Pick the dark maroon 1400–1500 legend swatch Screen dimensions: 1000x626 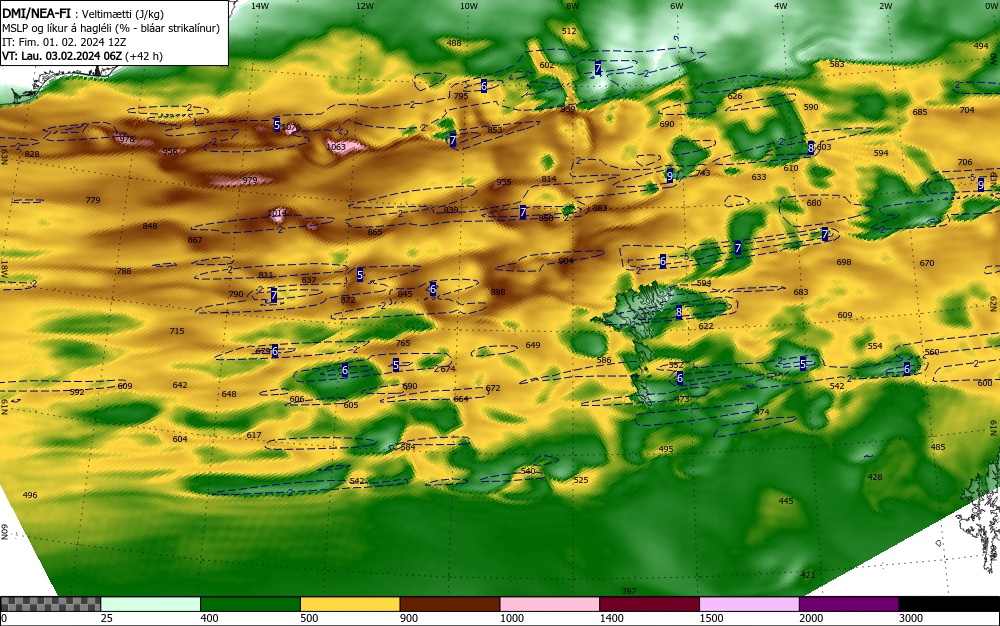click(649, 604)
